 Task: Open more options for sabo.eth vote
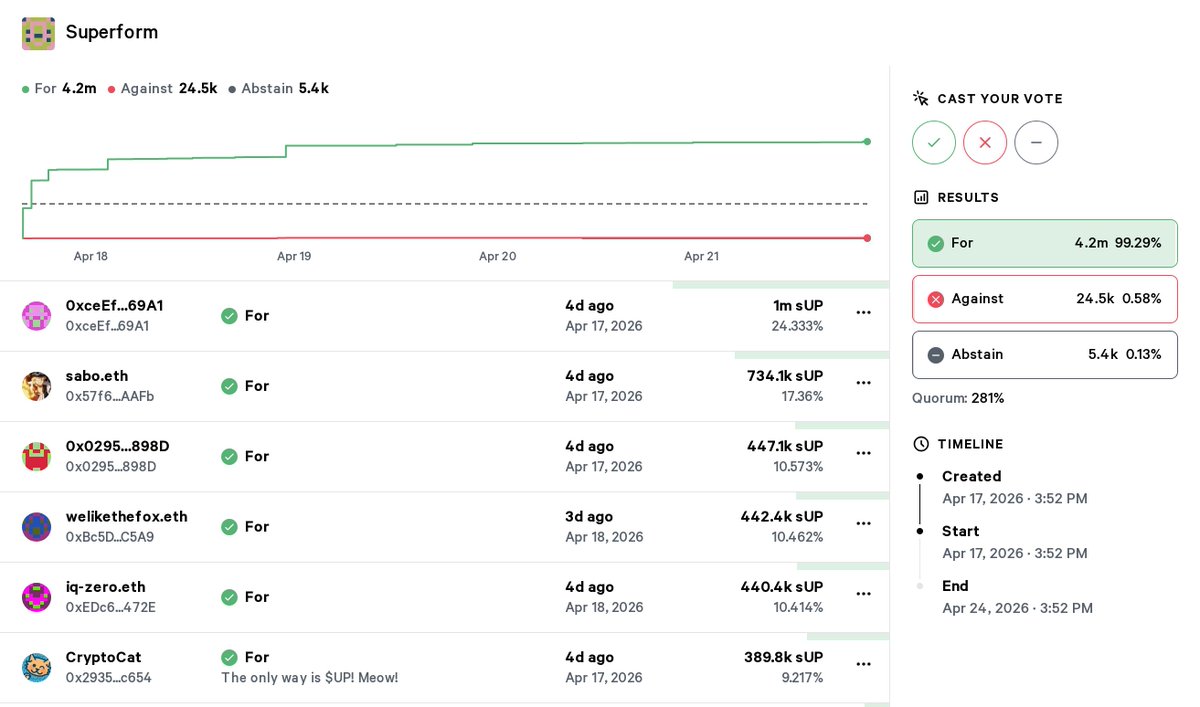[x=864, y=382]
